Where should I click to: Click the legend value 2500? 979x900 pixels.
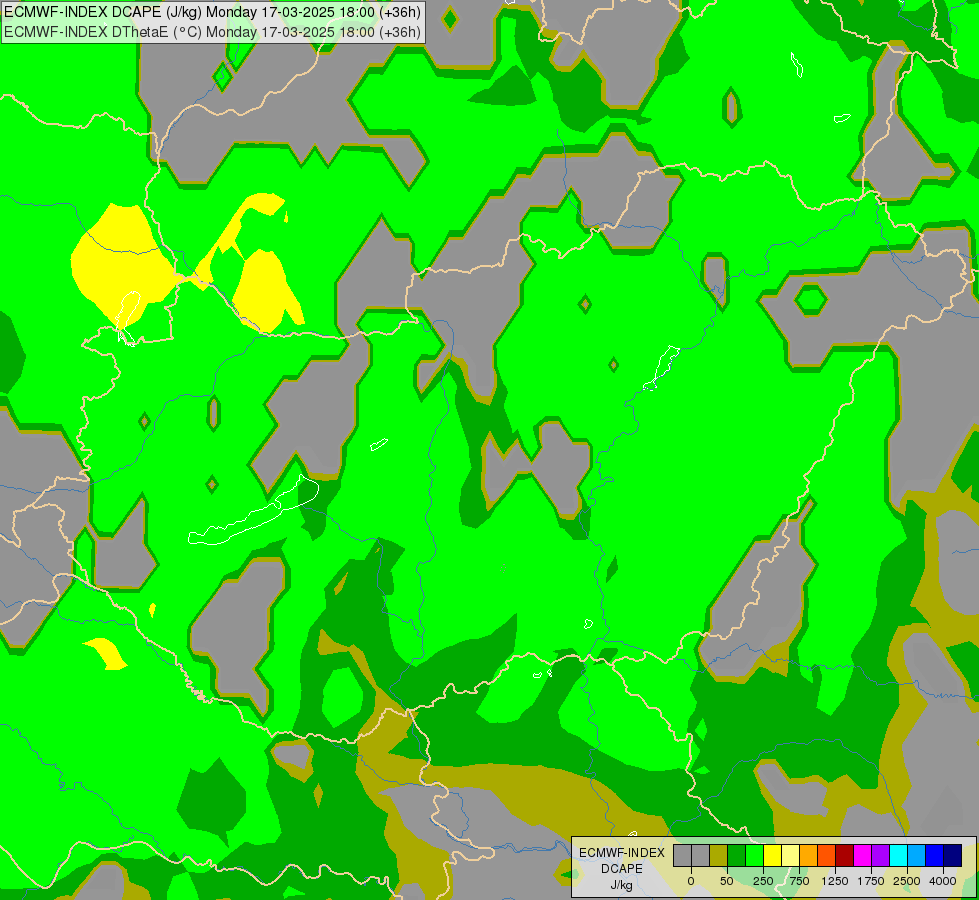coord(907,881)
